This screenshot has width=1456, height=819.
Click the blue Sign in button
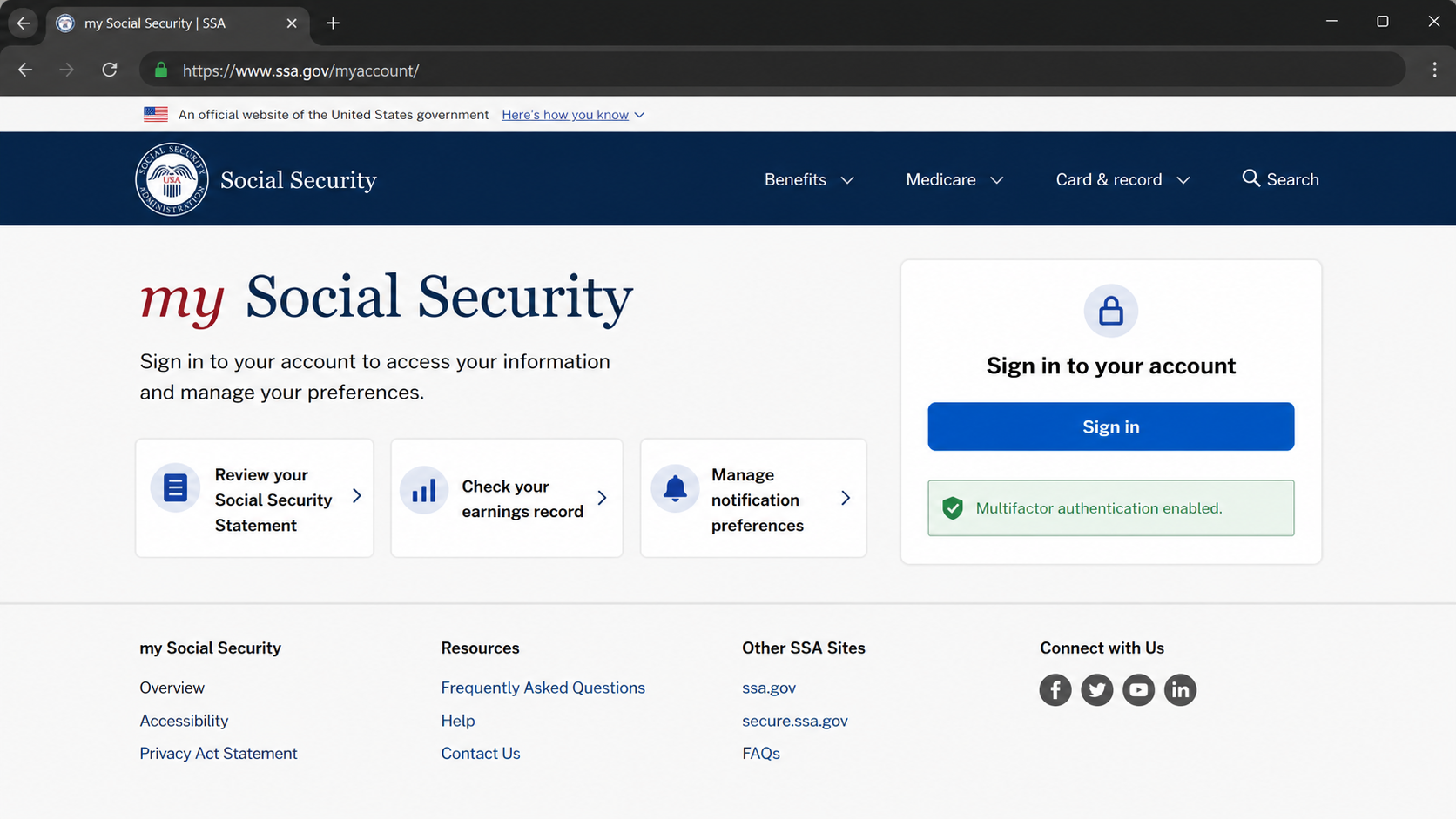point(1110,426)
